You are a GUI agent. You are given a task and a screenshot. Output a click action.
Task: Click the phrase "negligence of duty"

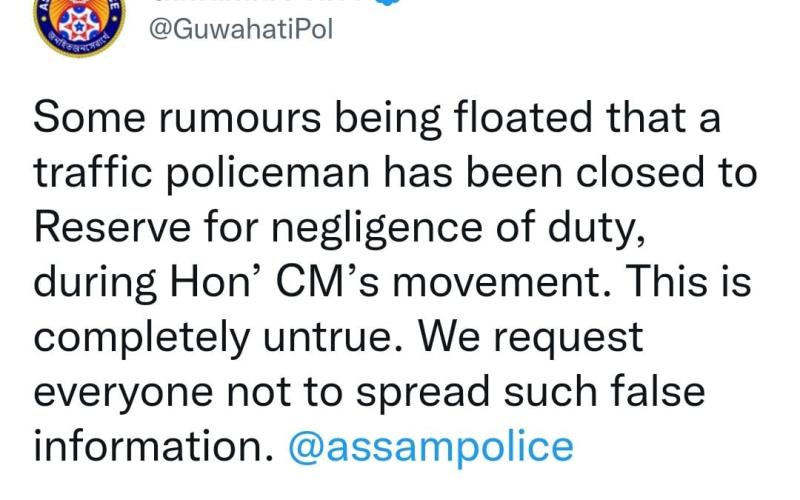point(458,229)
